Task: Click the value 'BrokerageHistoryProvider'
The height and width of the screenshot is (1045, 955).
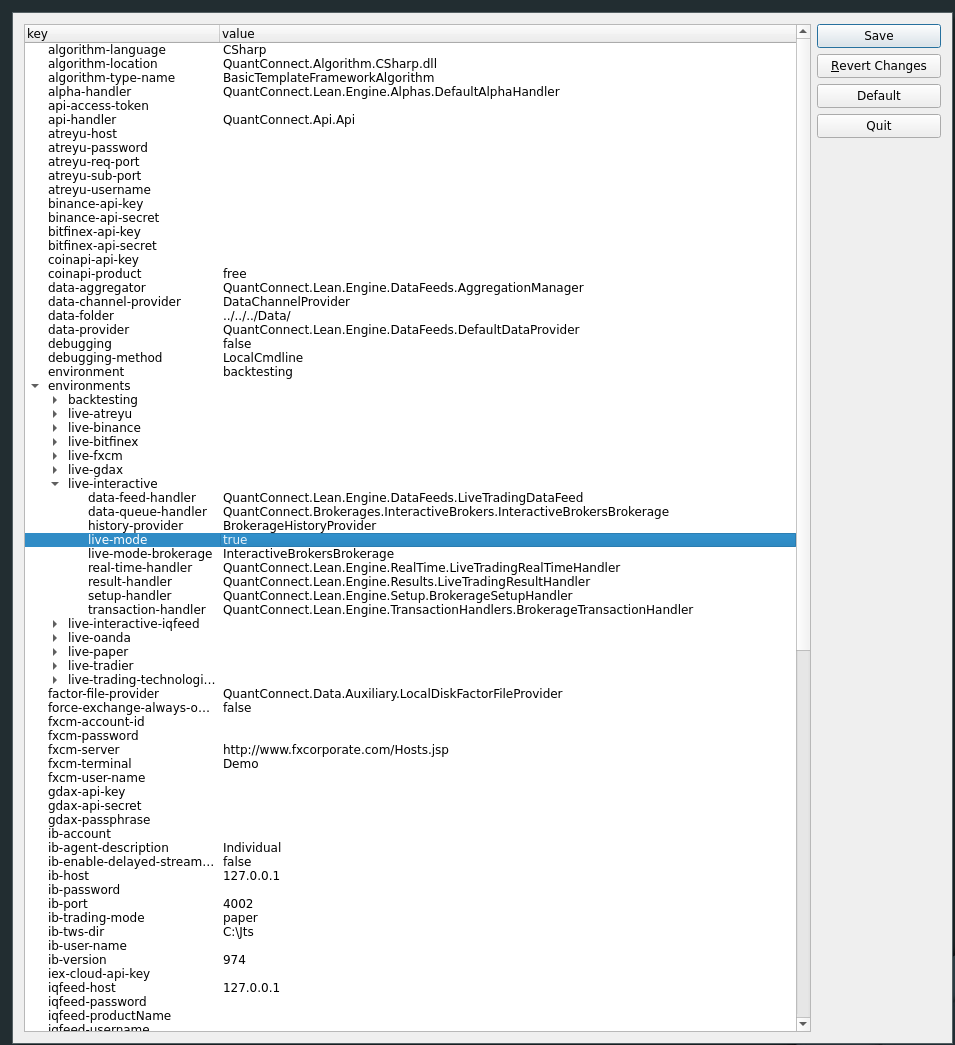Action: click(299, 526)
